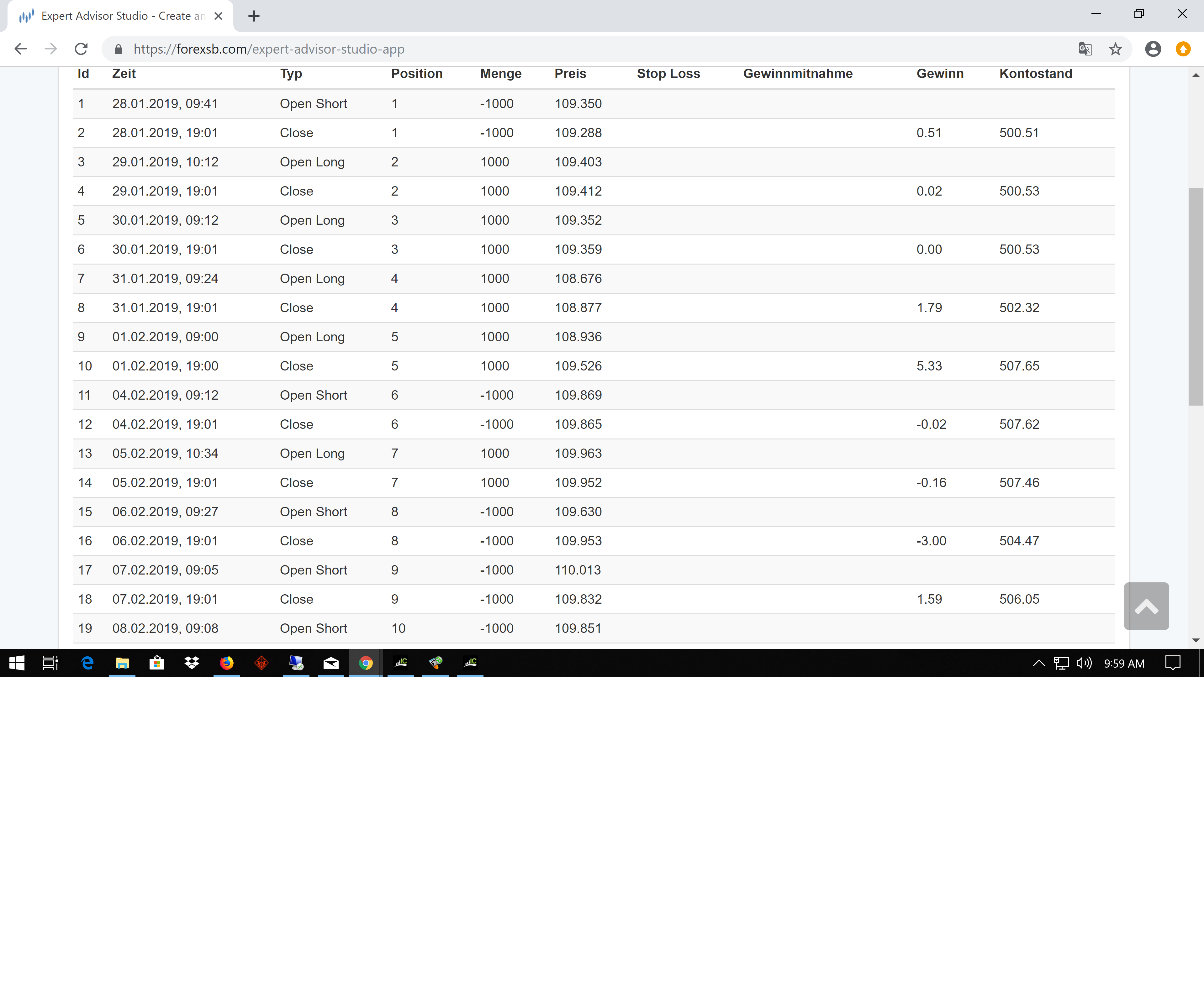Reload the Expert Advisor Studio page
Image resolution: width=1204 pixels, height=1003 pixels.
[x=82, y=49]
